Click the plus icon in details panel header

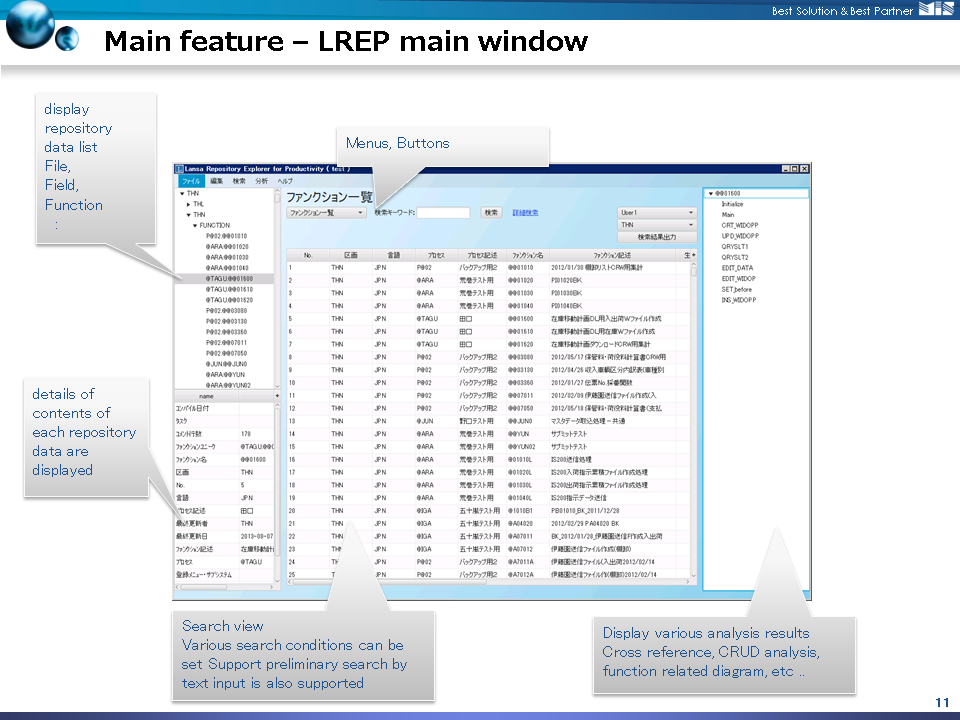coord(277,396)
